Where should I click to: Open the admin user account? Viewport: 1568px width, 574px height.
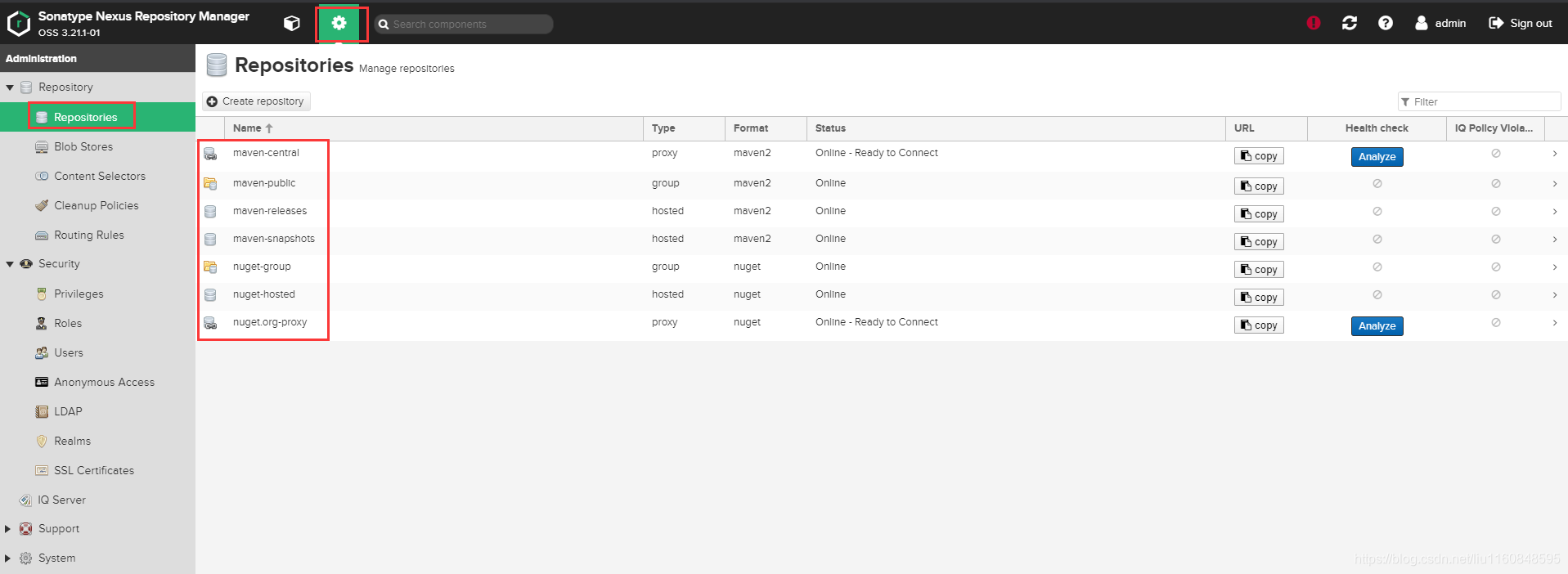coord(1440,23)
